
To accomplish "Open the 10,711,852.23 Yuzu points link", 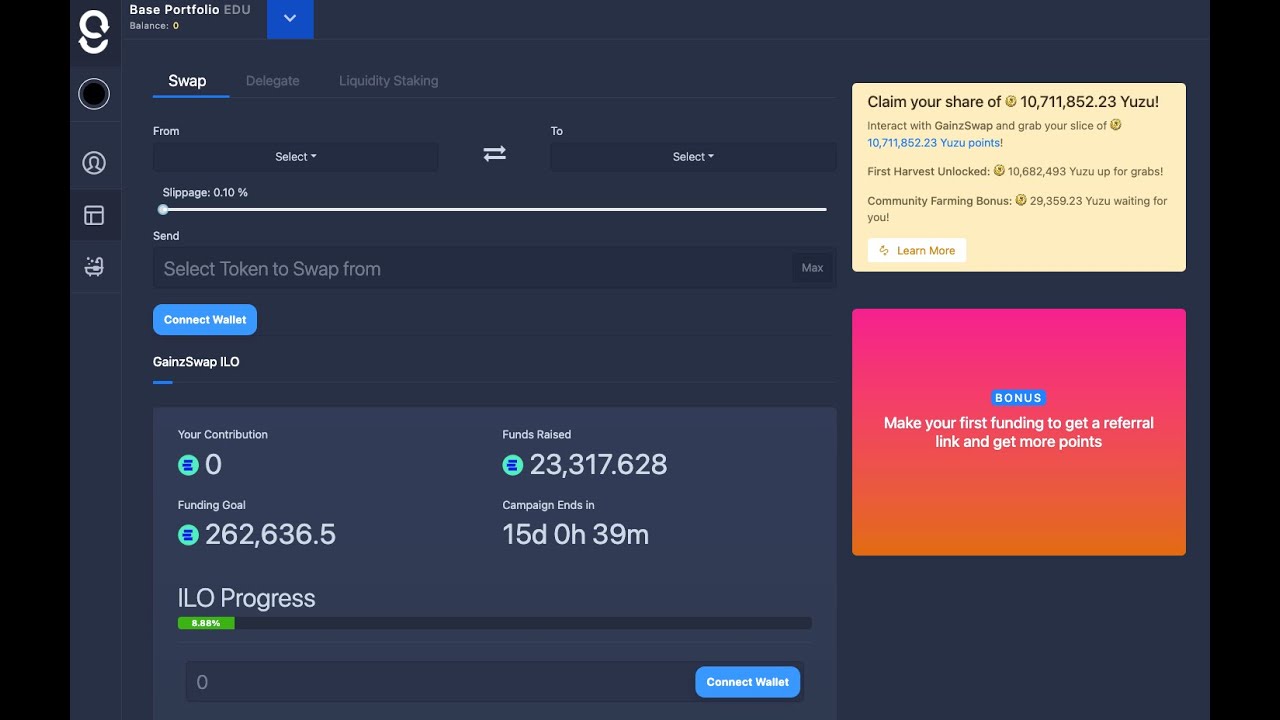I will (934, 143).
